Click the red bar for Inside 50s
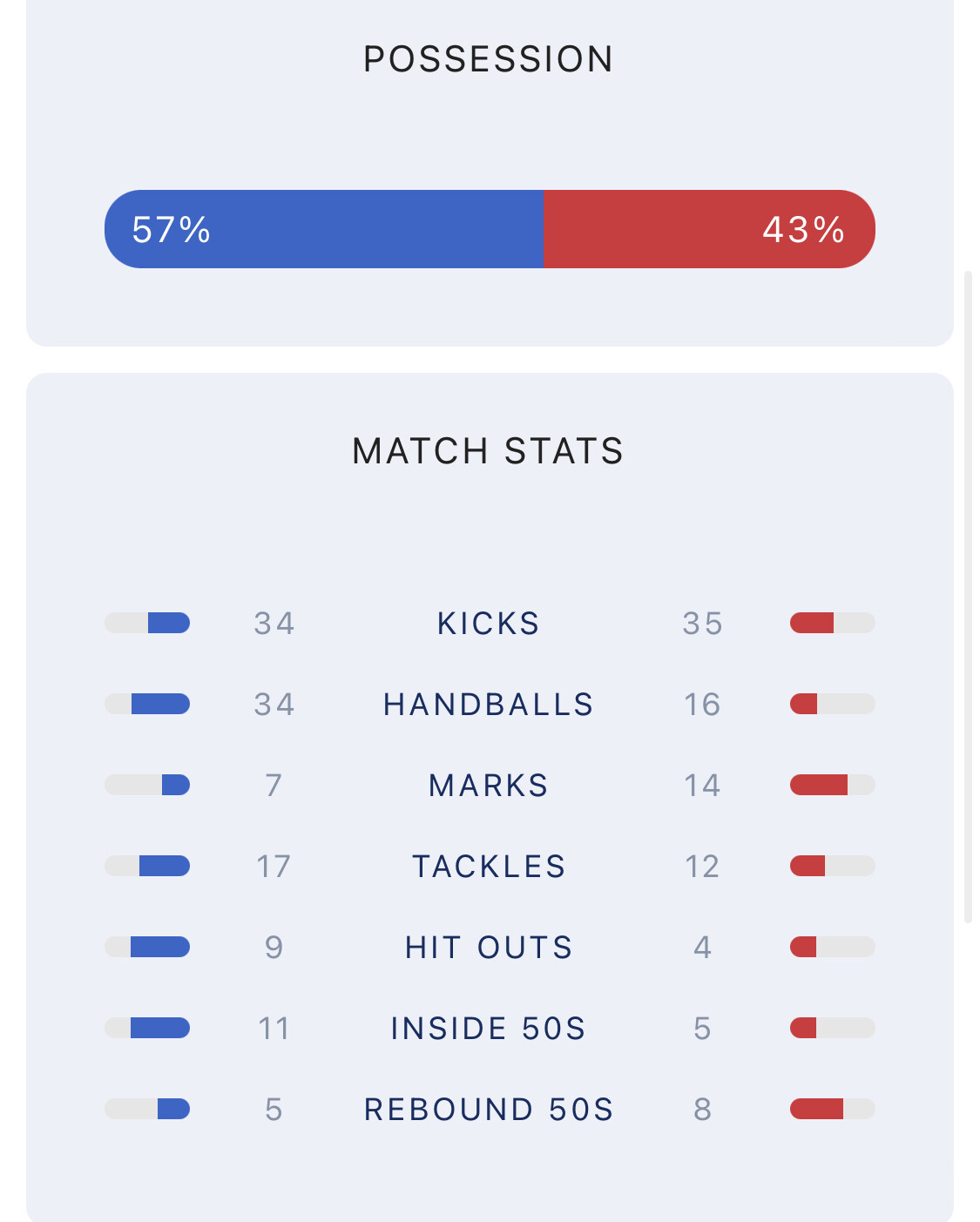 click(x=803, y=1028)
